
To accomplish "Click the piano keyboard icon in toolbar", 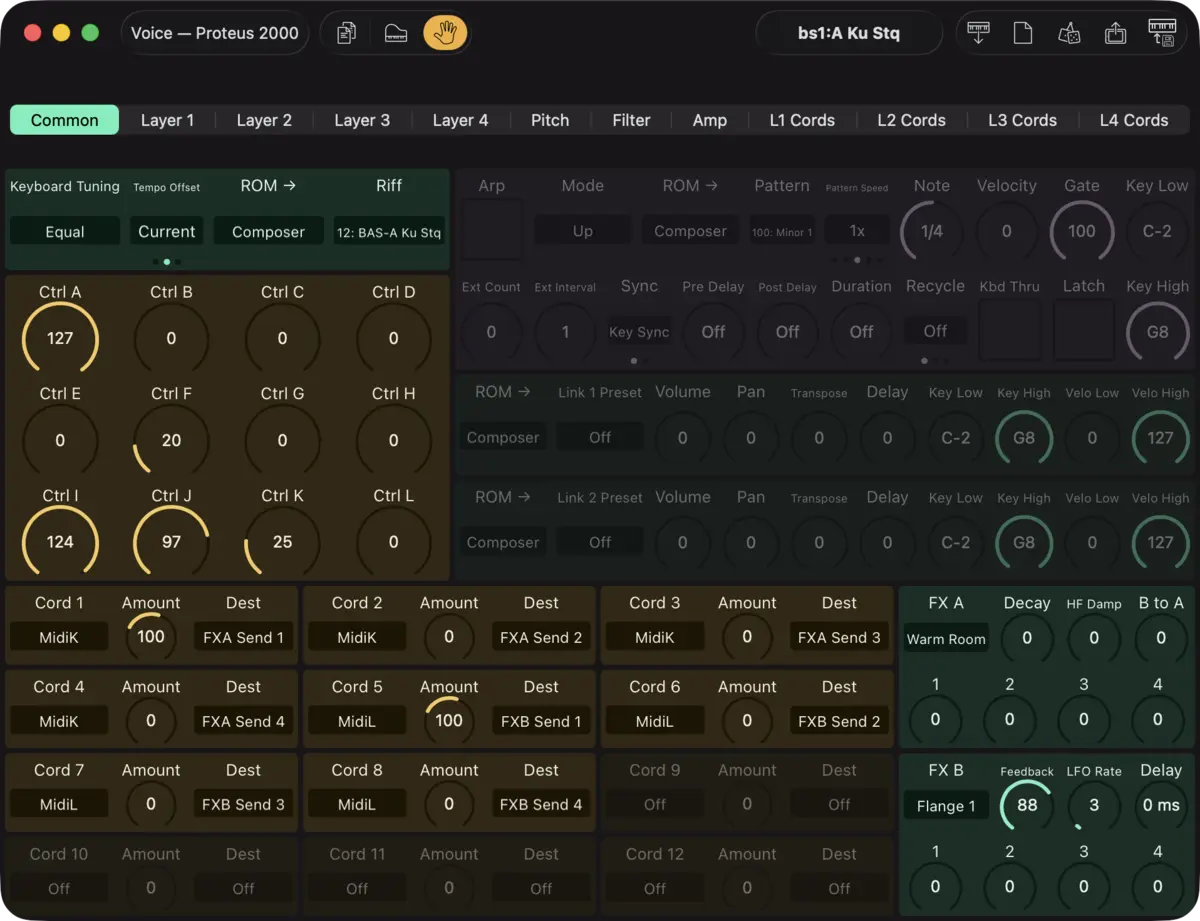I will 396,33.
